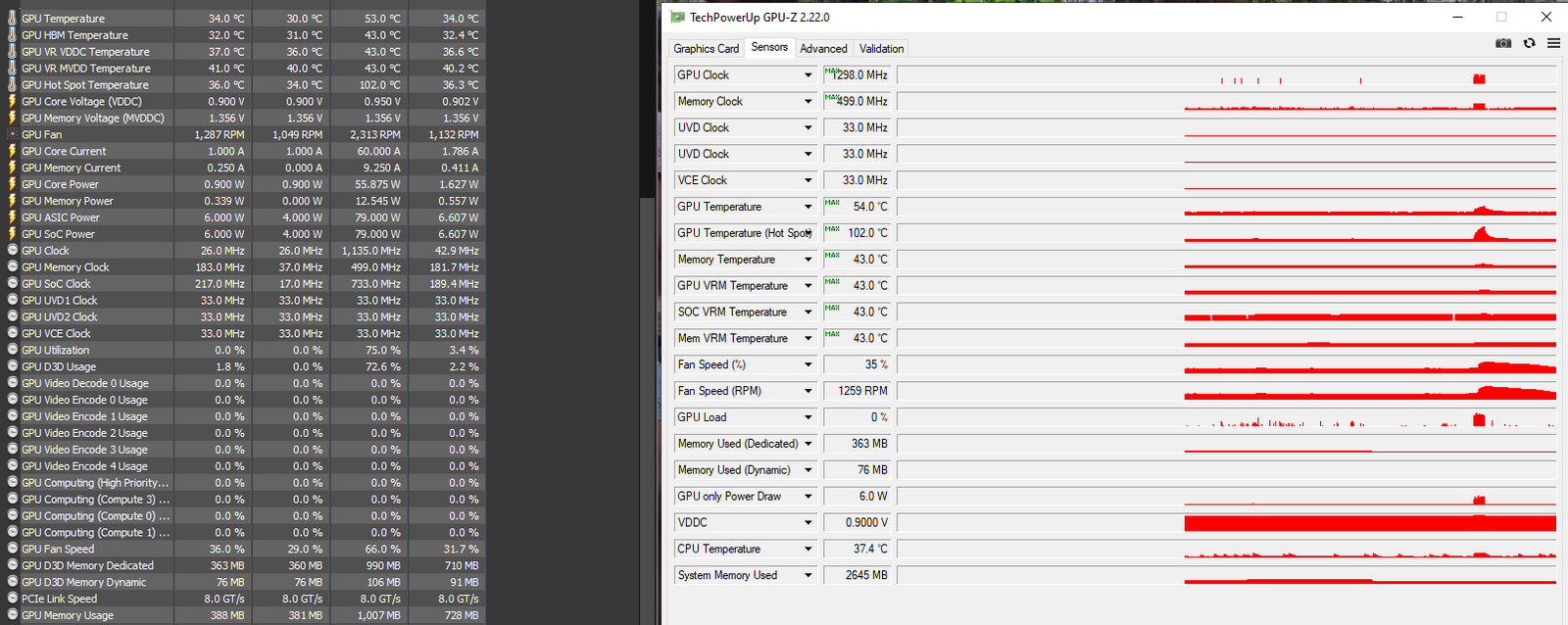1568x625 pixels.
Task: Click the round icon beside GPU Fan Speed
Action: click(12, 549)
